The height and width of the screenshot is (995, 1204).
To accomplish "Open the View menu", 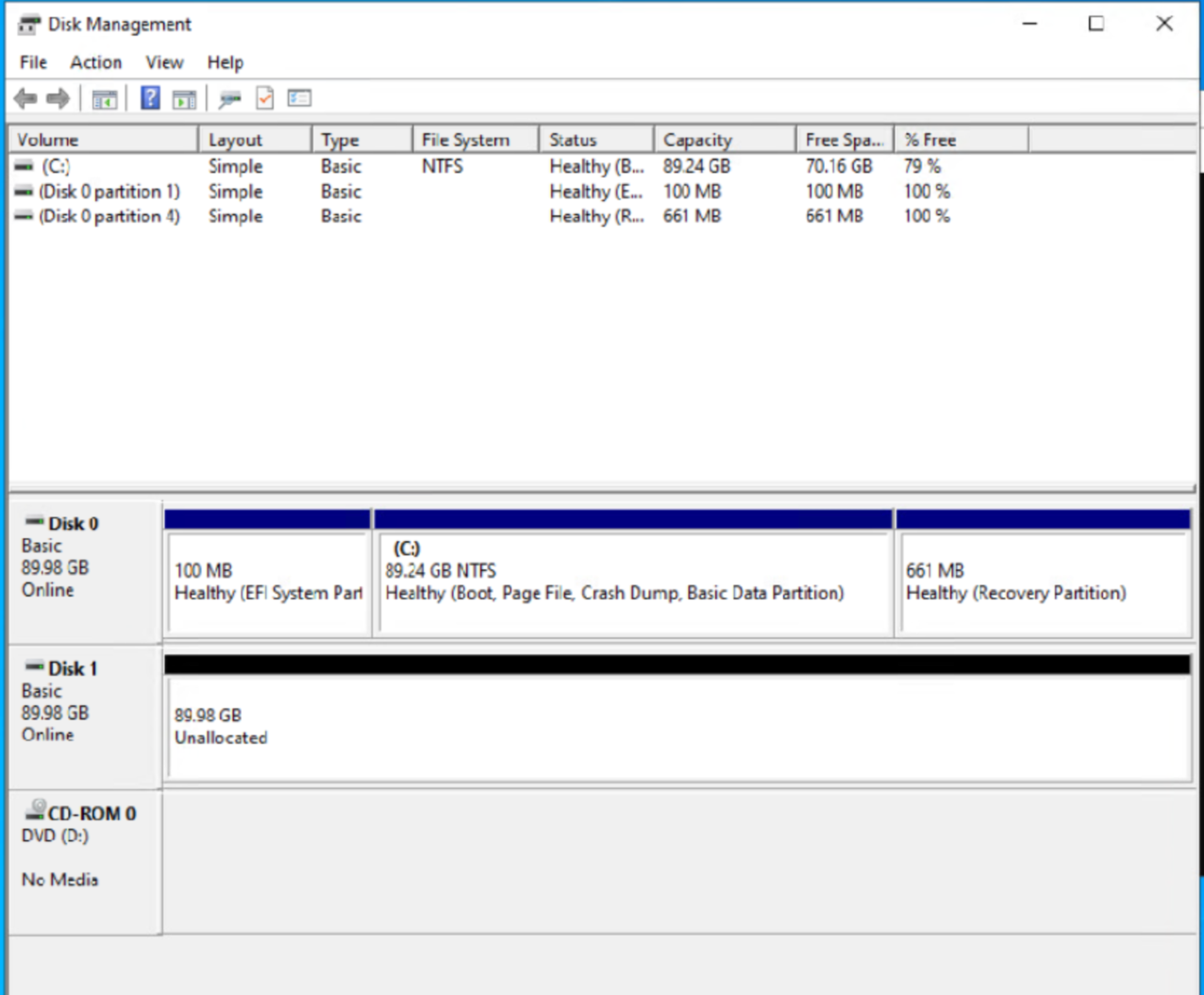I will [x=164, y=62].
